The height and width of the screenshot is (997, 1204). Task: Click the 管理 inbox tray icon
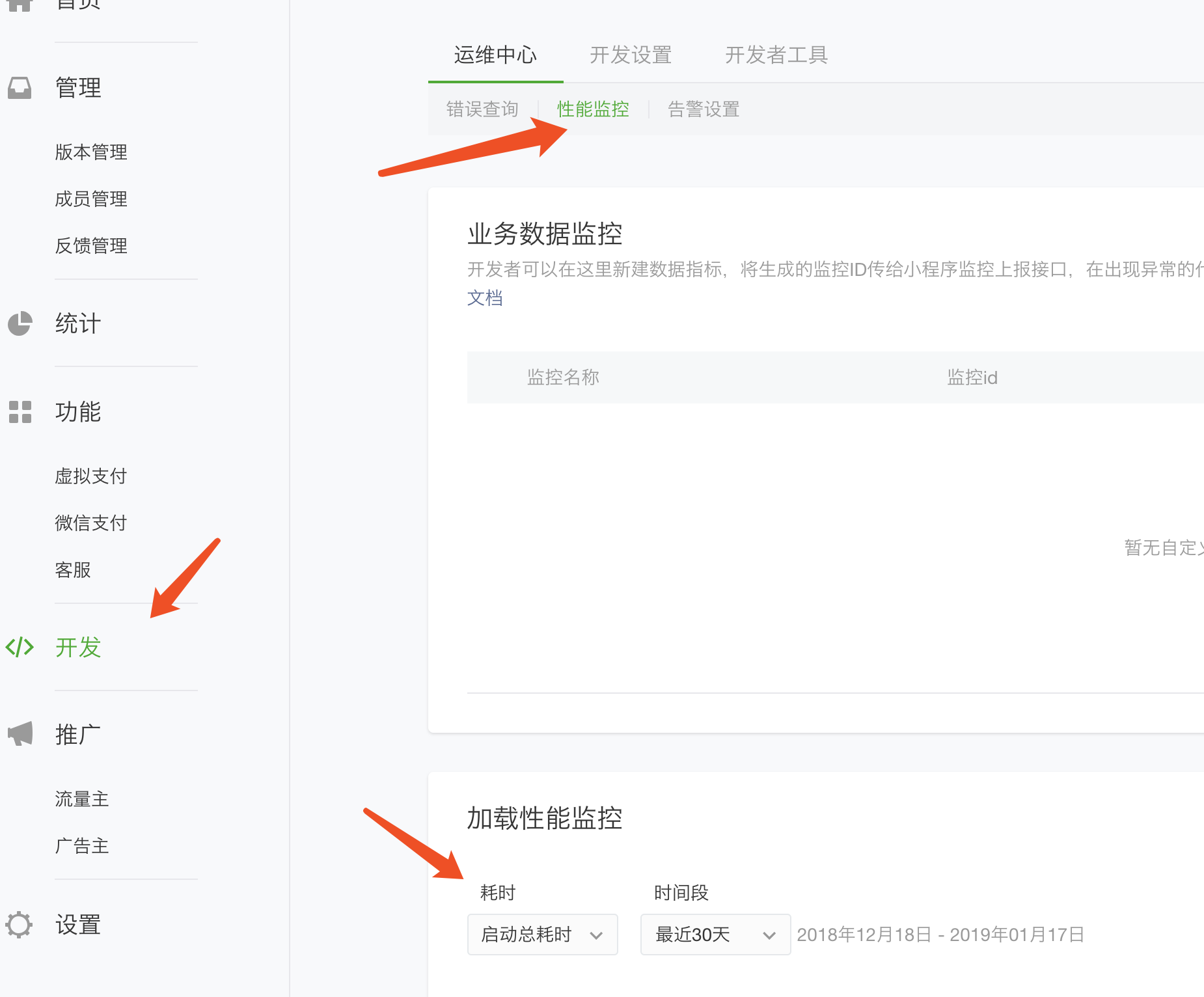pyautogui.click(x=20, y=88)
